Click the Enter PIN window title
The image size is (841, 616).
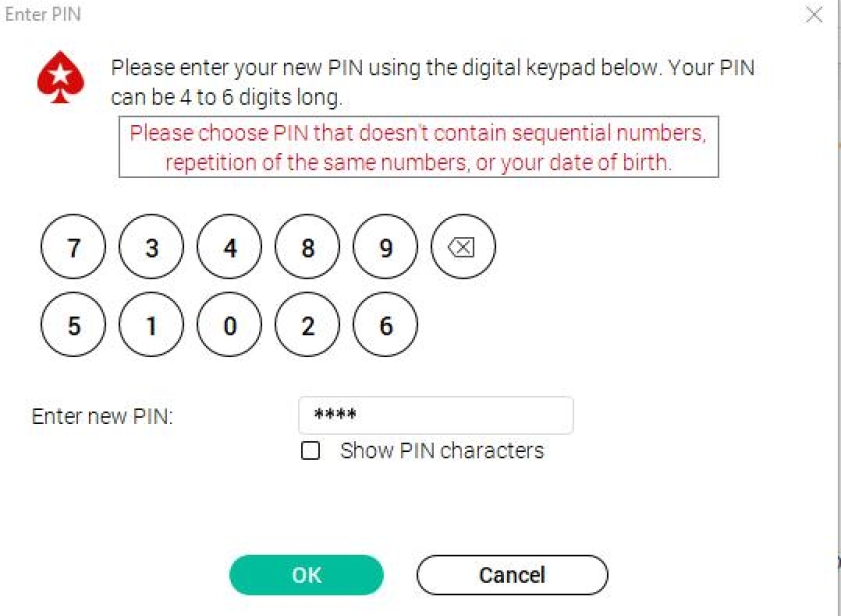[x=43, y=15]
